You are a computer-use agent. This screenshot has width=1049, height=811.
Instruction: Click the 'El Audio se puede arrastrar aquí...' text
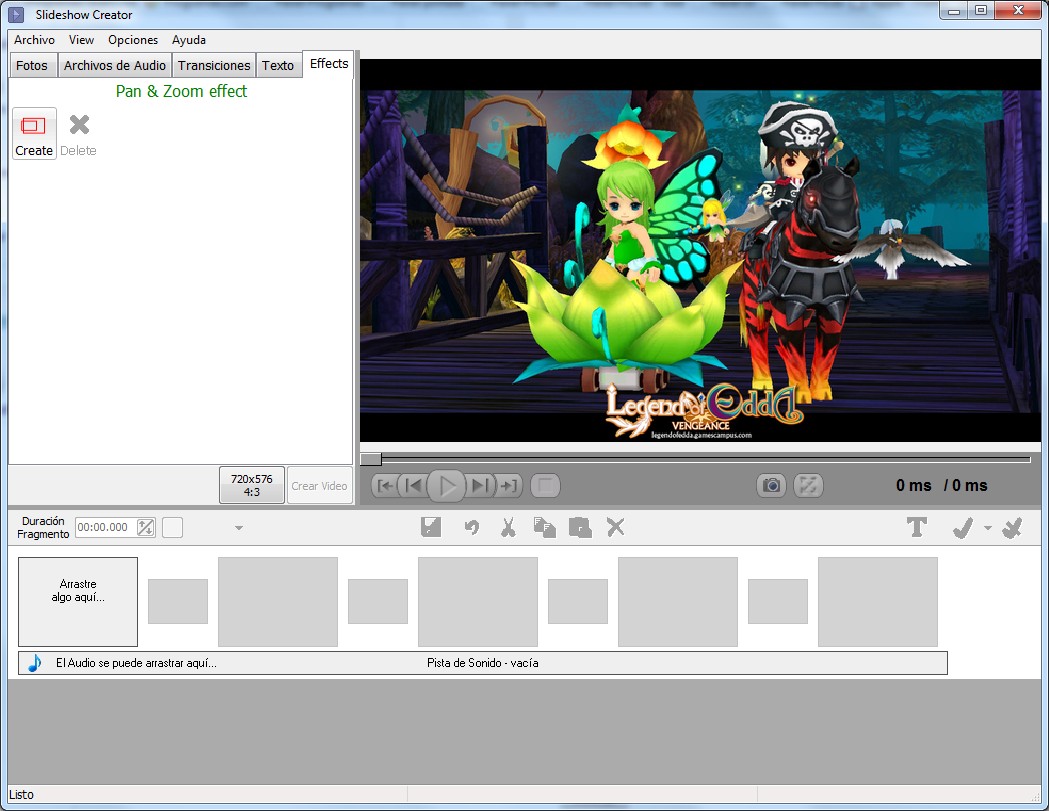click(136, 663)
